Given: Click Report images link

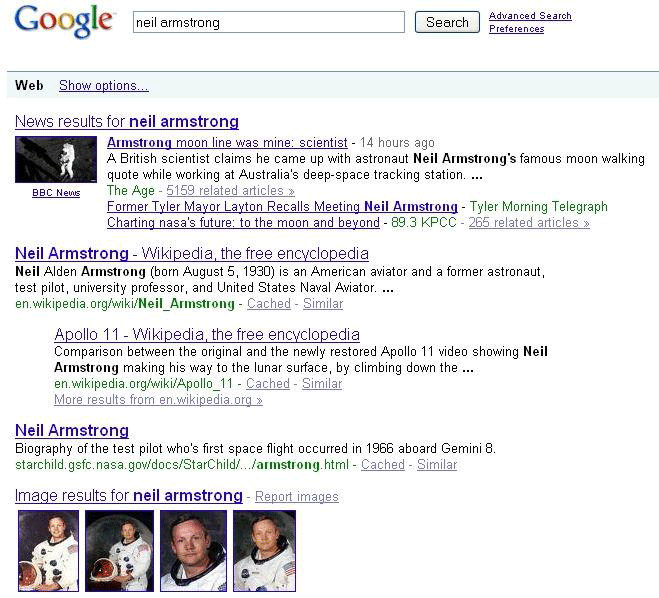Looking at the screenshot, I should (x=297, y=496).
